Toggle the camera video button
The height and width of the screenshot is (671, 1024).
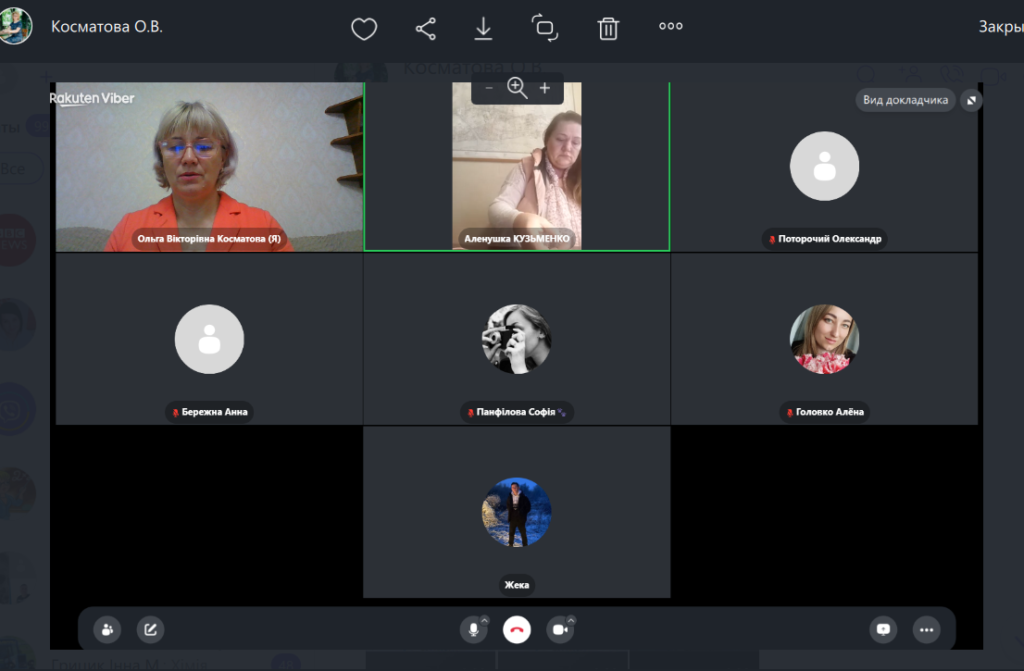pyautogui.click(x=559, y=629)
